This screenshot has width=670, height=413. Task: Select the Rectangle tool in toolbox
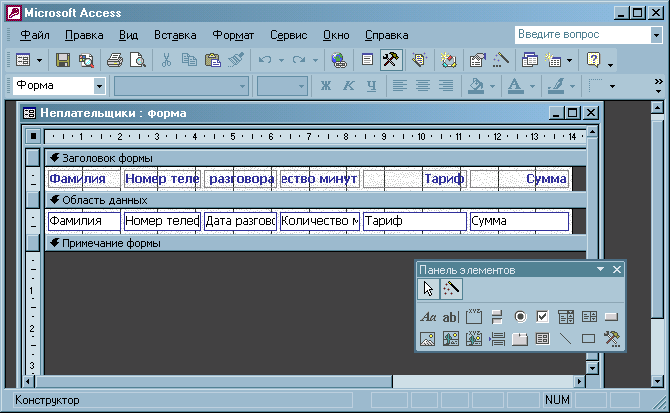[589, 339]
